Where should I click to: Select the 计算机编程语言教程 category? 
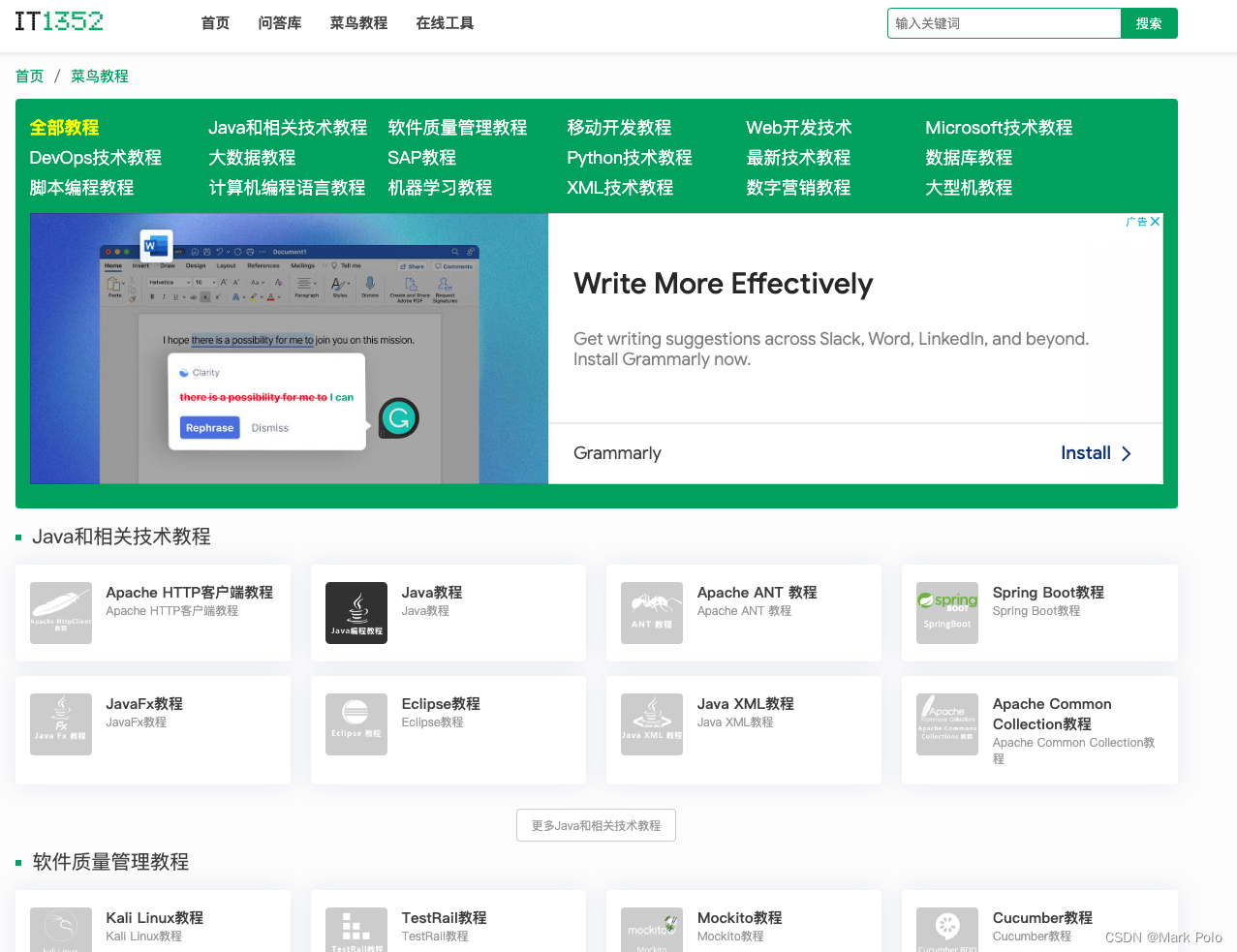click(x=287, y=188)
